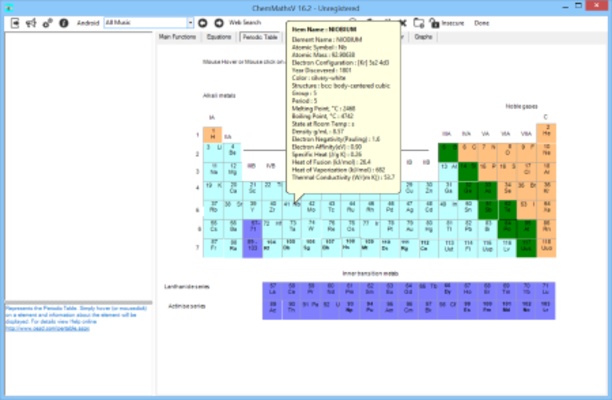Viewport: 612px width, 400px height.
Task: Select the Technetium (43 Tc) cell
Action: [331, 210]
